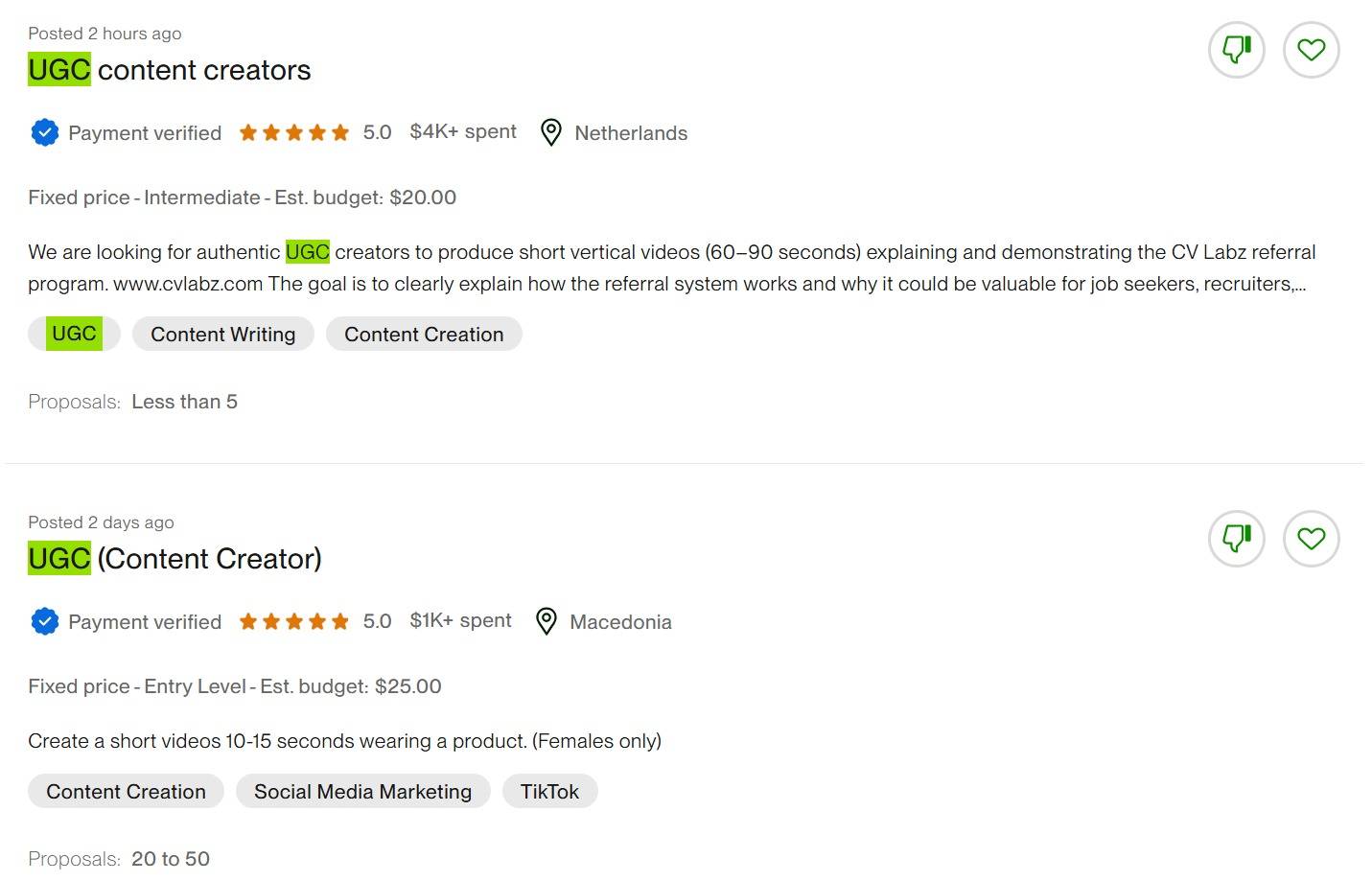Open the UGC (Content Creator) job title
The width and height of the screenshot is (1372, 881).
pos(174,559)
